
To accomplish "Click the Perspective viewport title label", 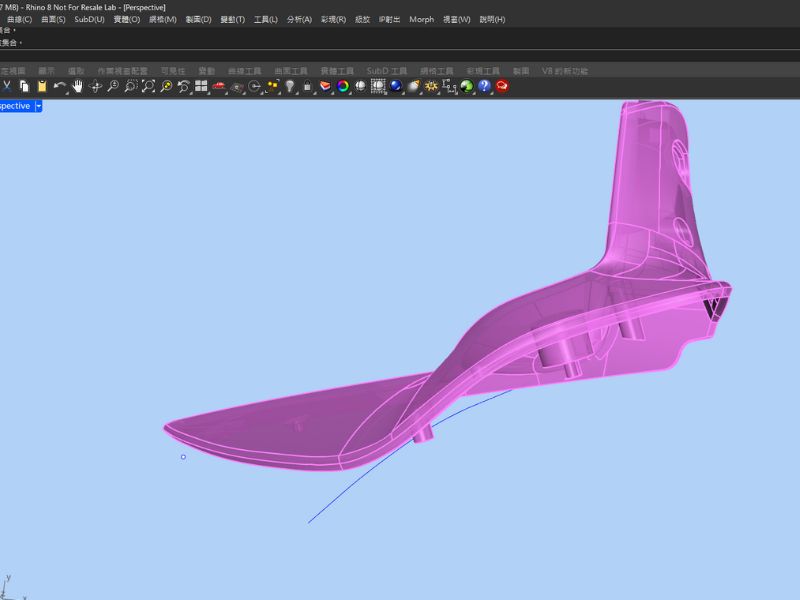I will tap(15, 106).
